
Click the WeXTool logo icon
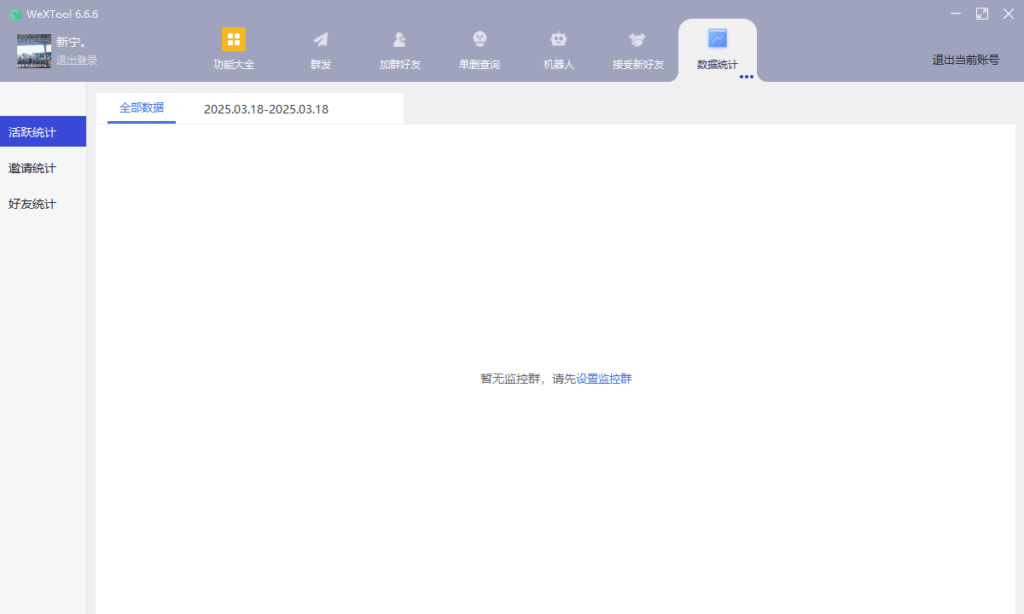point(16,14)
